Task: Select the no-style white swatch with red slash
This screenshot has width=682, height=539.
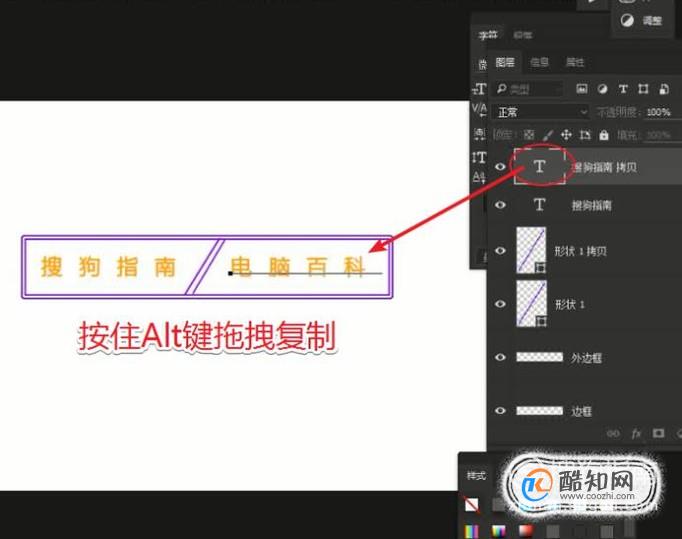Action: 471,505
